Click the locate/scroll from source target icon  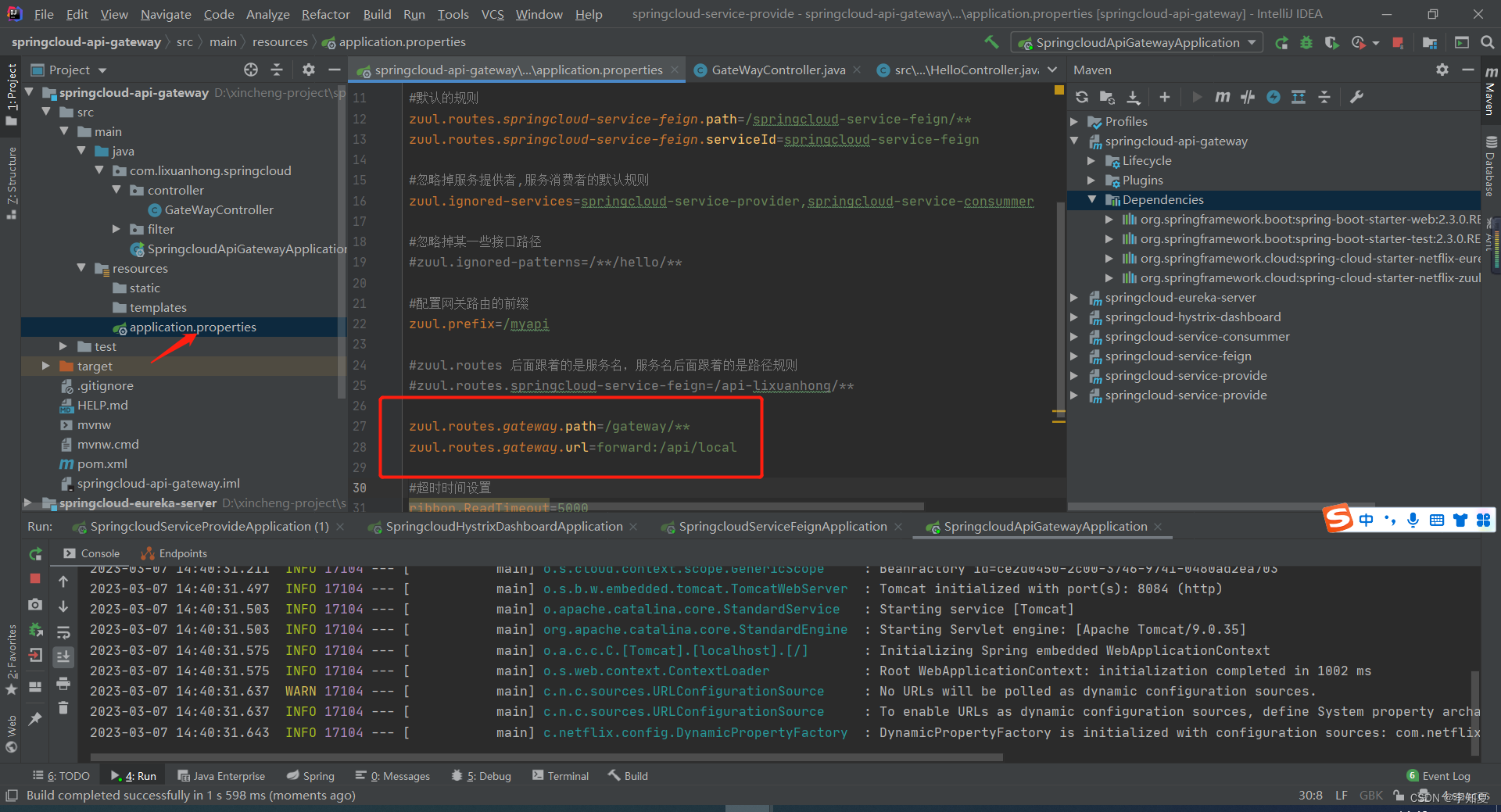pyautogui.click(x=251, y=70)
